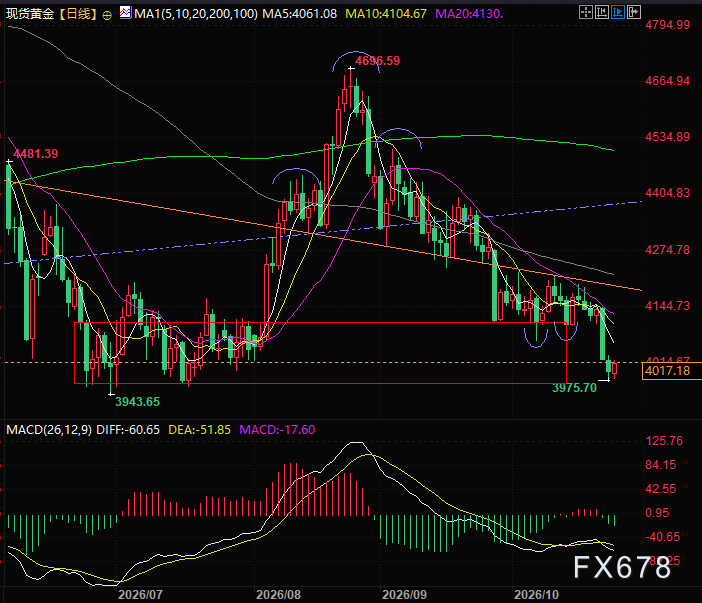702x603 pixels.
Task: Select the 现货黄金 symbol title
Action: pyautogui.click(x=30, y=14)
